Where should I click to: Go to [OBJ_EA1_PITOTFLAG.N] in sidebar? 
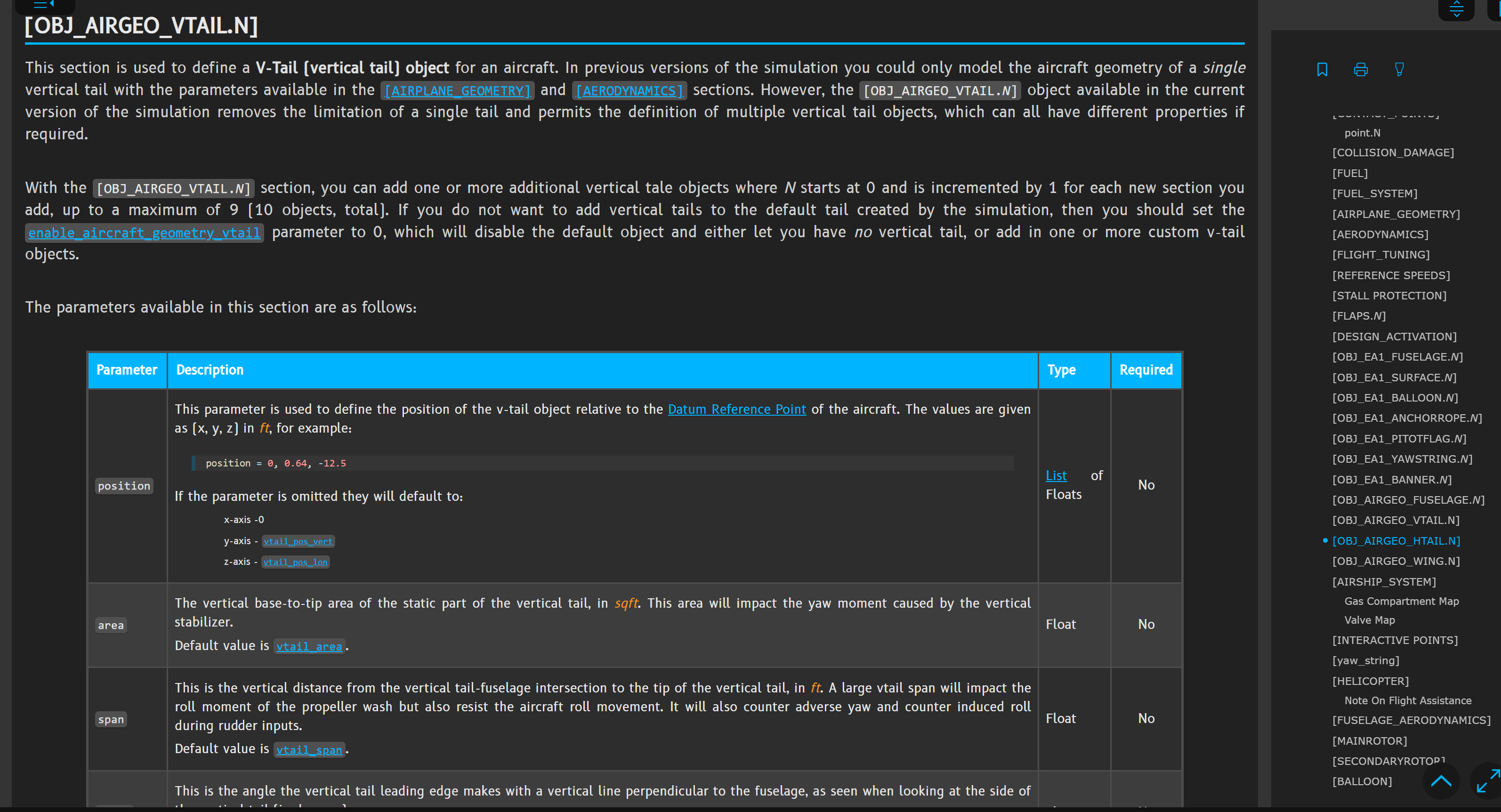point(1399,439)
